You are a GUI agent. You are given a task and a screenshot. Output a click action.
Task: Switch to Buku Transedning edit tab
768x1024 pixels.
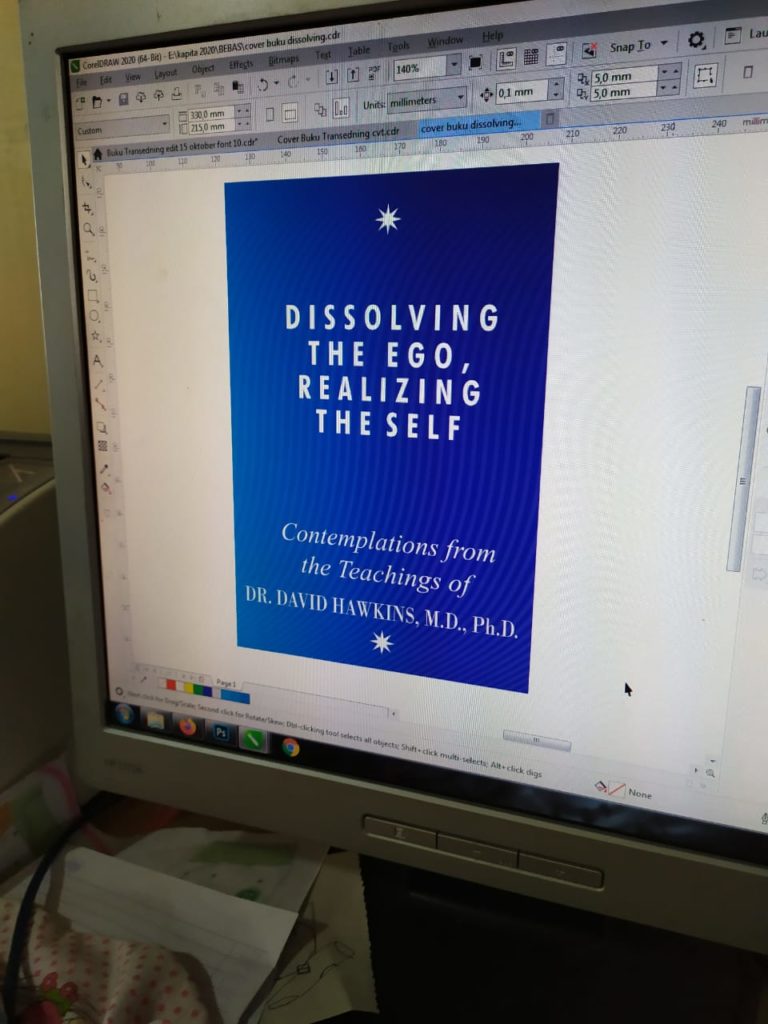click(181, 147)
